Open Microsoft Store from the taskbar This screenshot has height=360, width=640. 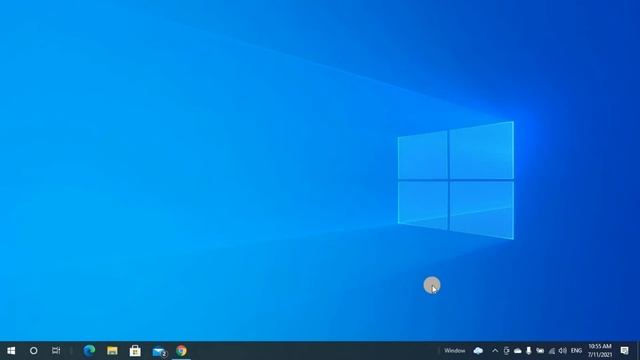[x=135, y=351]
